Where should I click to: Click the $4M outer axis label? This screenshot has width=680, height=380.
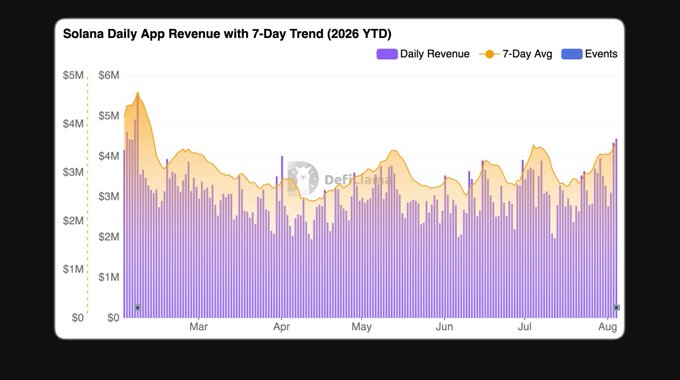[x=73, y=124]
